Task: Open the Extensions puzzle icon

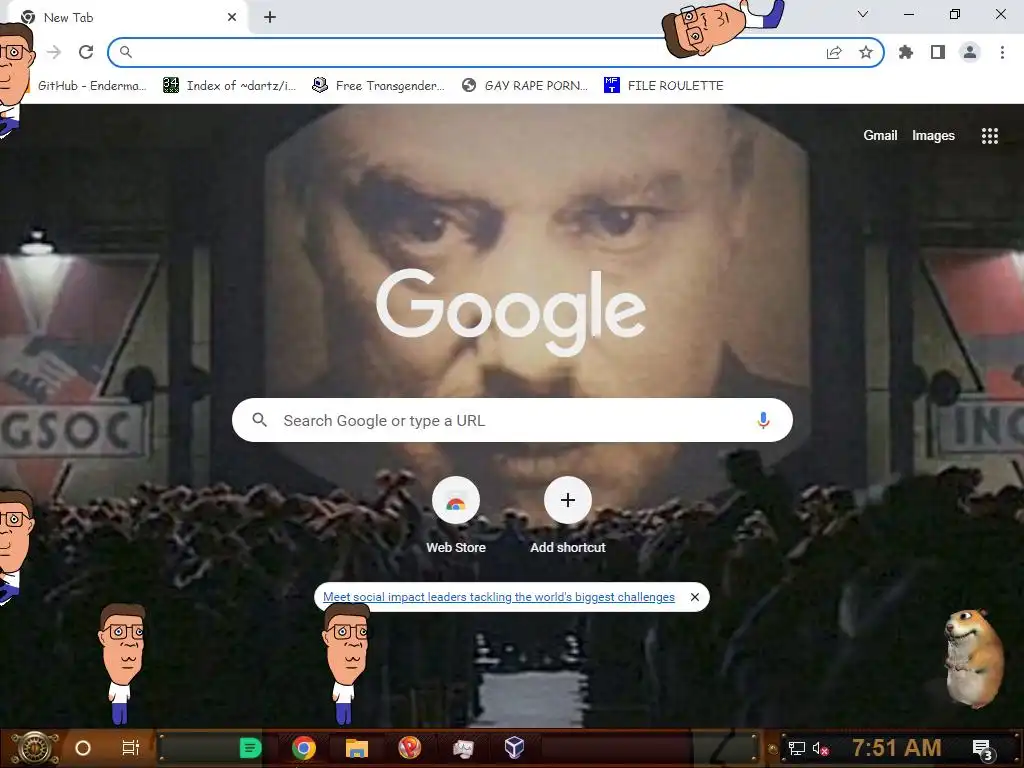Action: [x=906, y=52]
